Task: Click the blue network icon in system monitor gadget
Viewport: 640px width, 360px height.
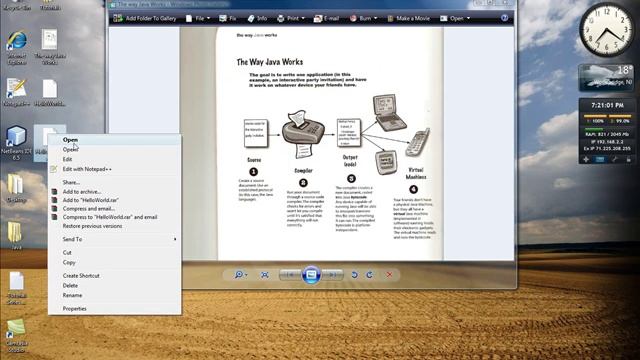Action: click(x=600, y=160)
